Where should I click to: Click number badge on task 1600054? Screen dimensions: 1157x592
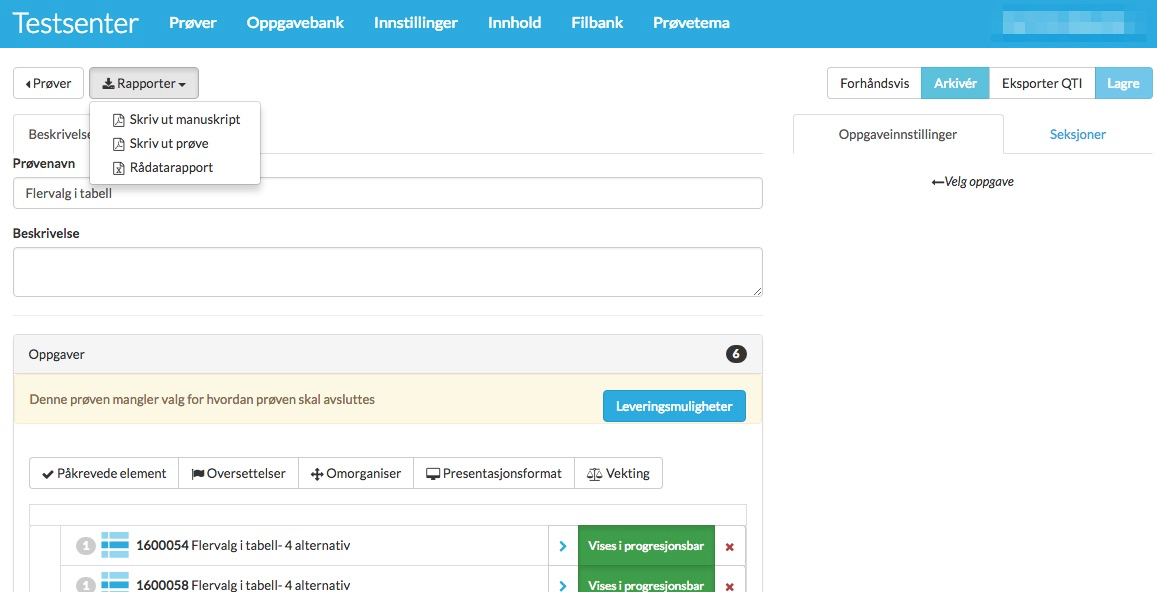[x=86, y=546]
